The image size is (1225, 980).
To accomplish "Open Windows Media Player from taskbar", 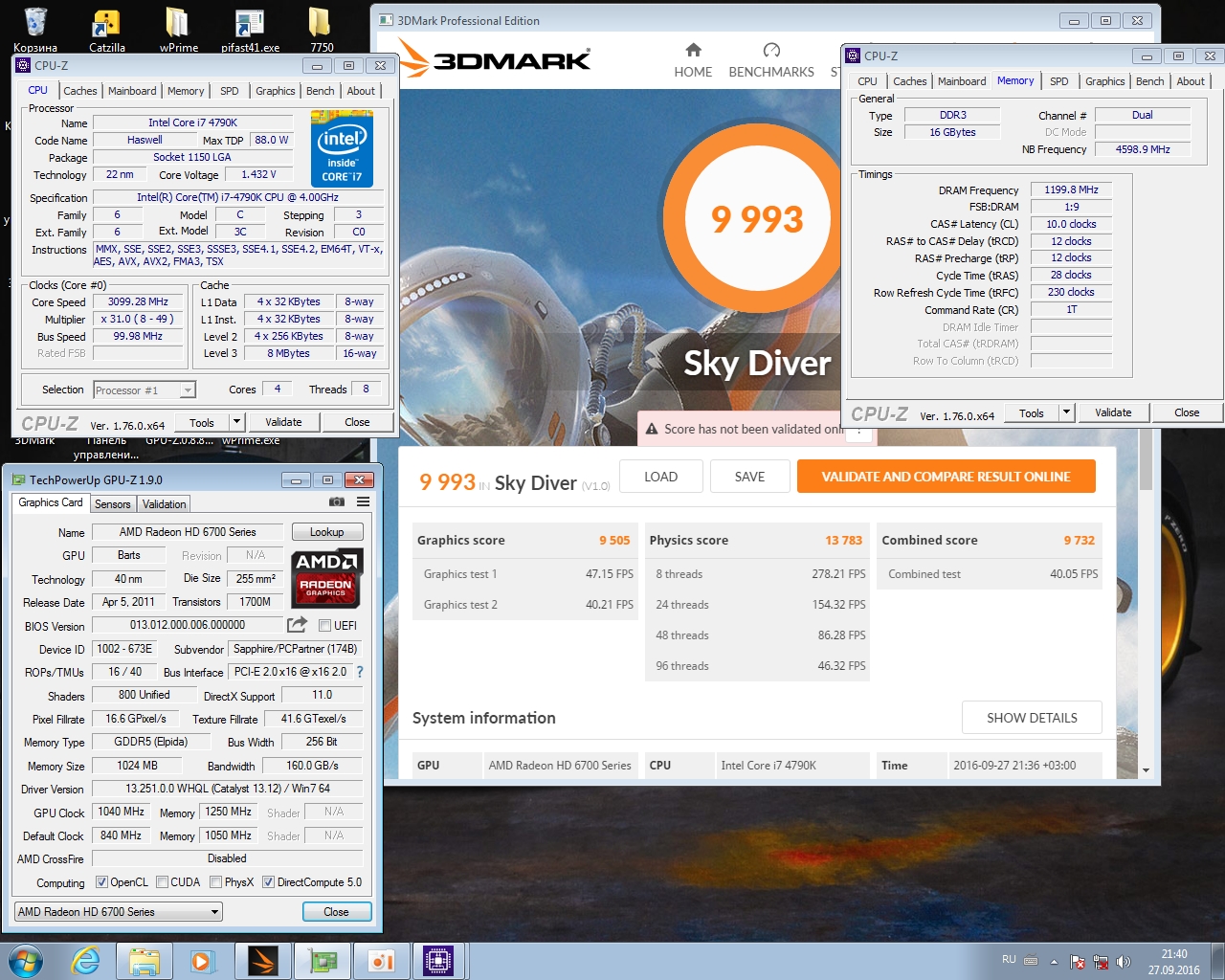I will point(202,961).
